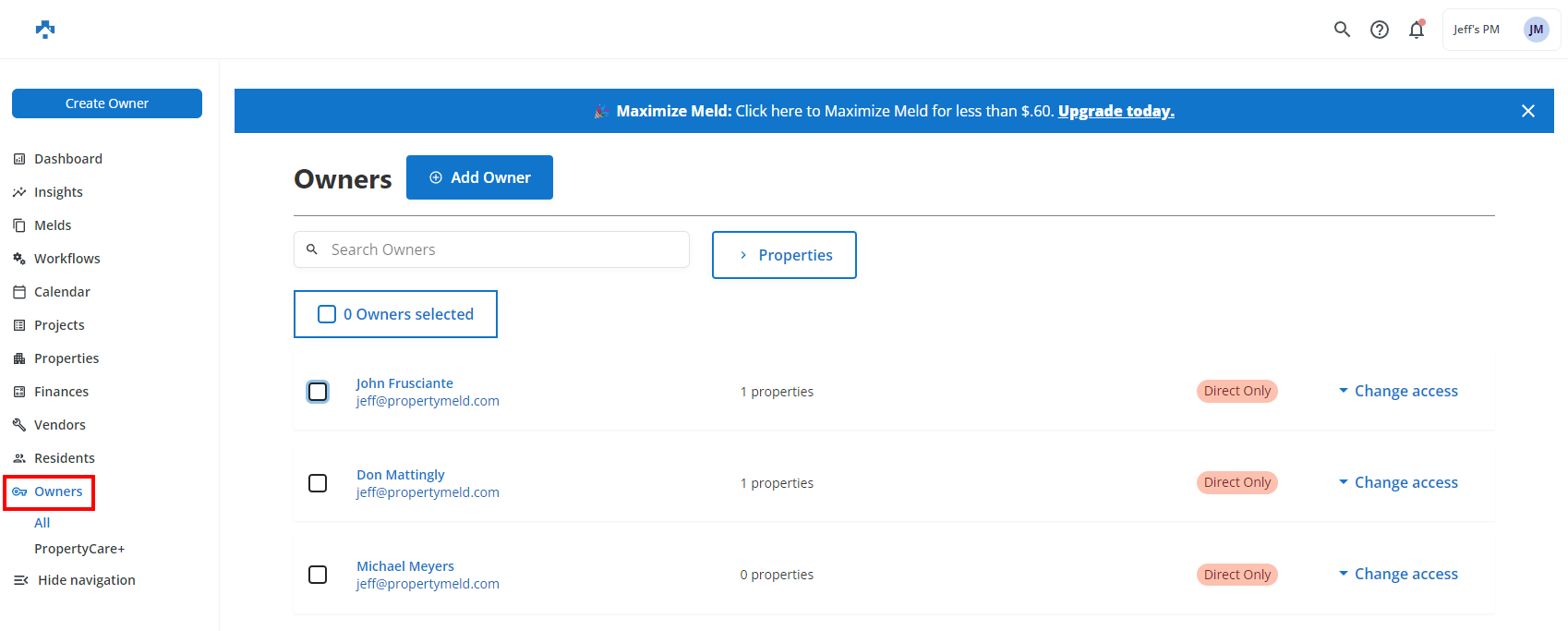This screenshot has width=1568, height=631.
Task: Open the Vendors menu item
Action: [x=59, y=425]
